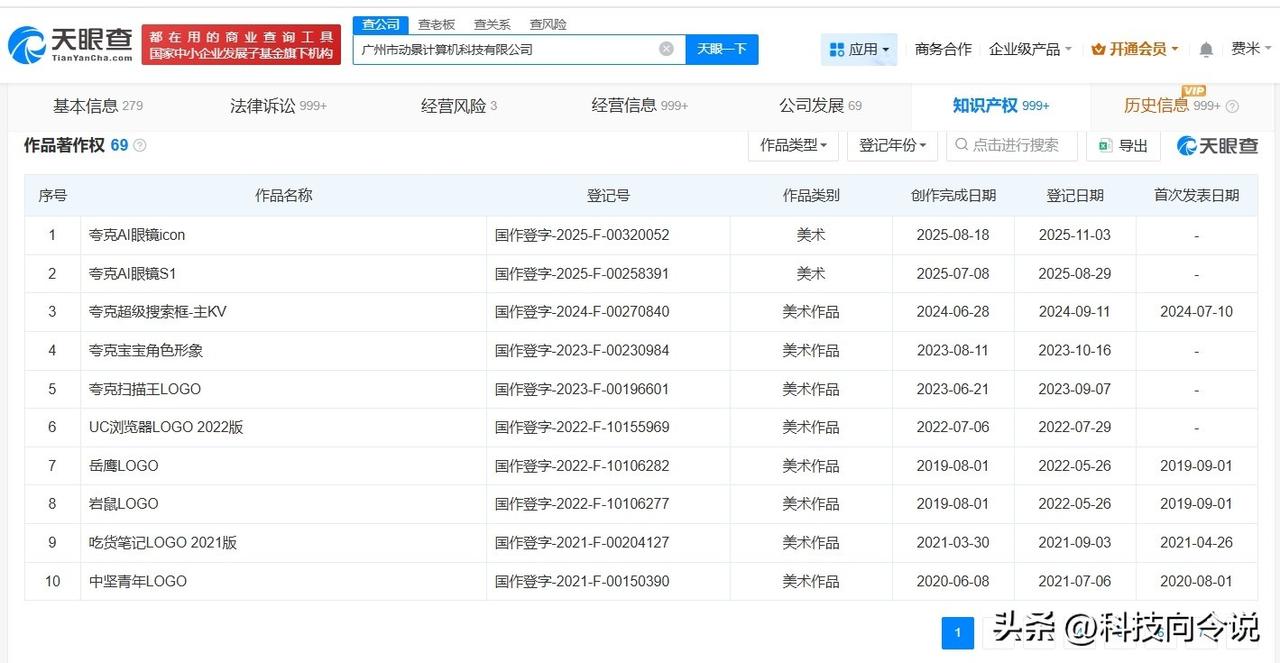Open notifications via the bell icon
Screen dimensions: 1280x663
point(1205,49)
